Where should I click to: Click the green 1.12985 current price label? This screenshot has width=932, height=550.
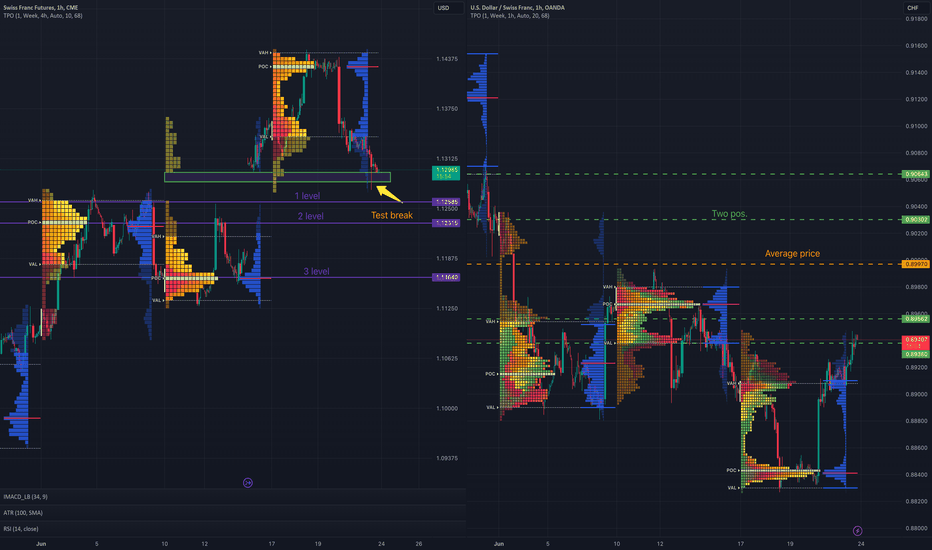pos(446,173)
